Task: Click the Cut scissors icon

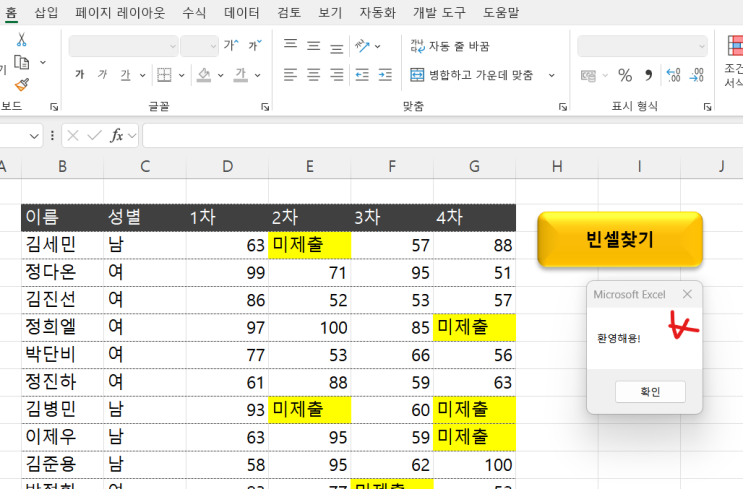Action: point(21,39)
